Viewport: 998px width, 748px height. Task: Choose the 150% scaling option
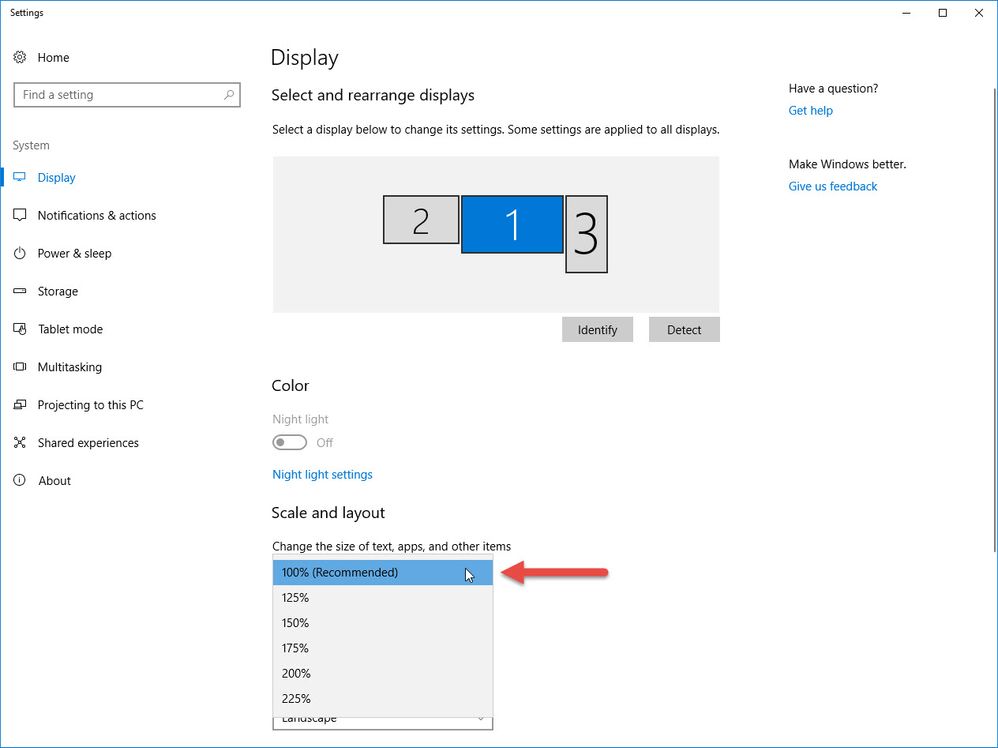(x=383, y=623)
